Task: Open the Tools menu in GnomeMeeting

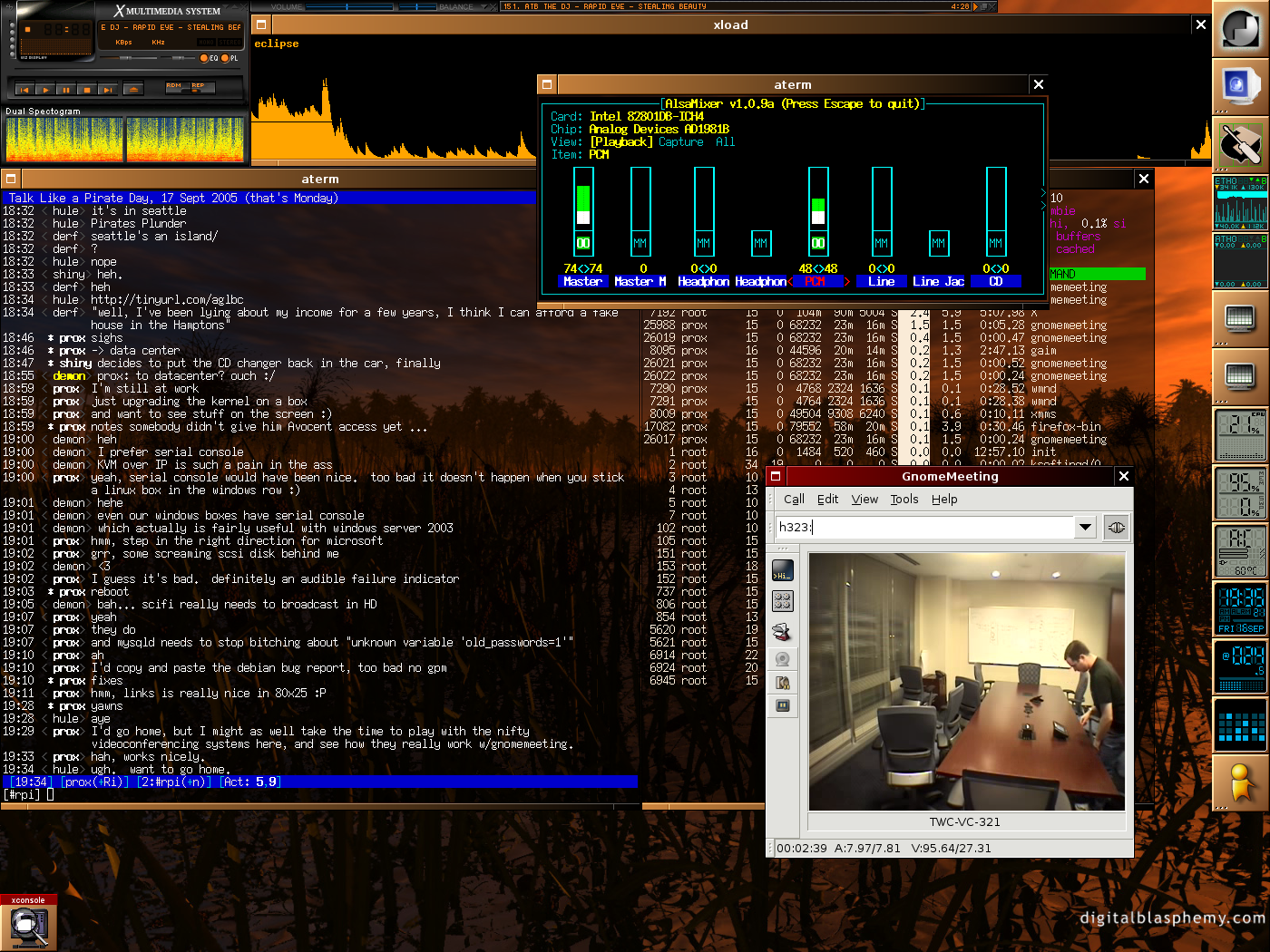Action: point(904,499)
